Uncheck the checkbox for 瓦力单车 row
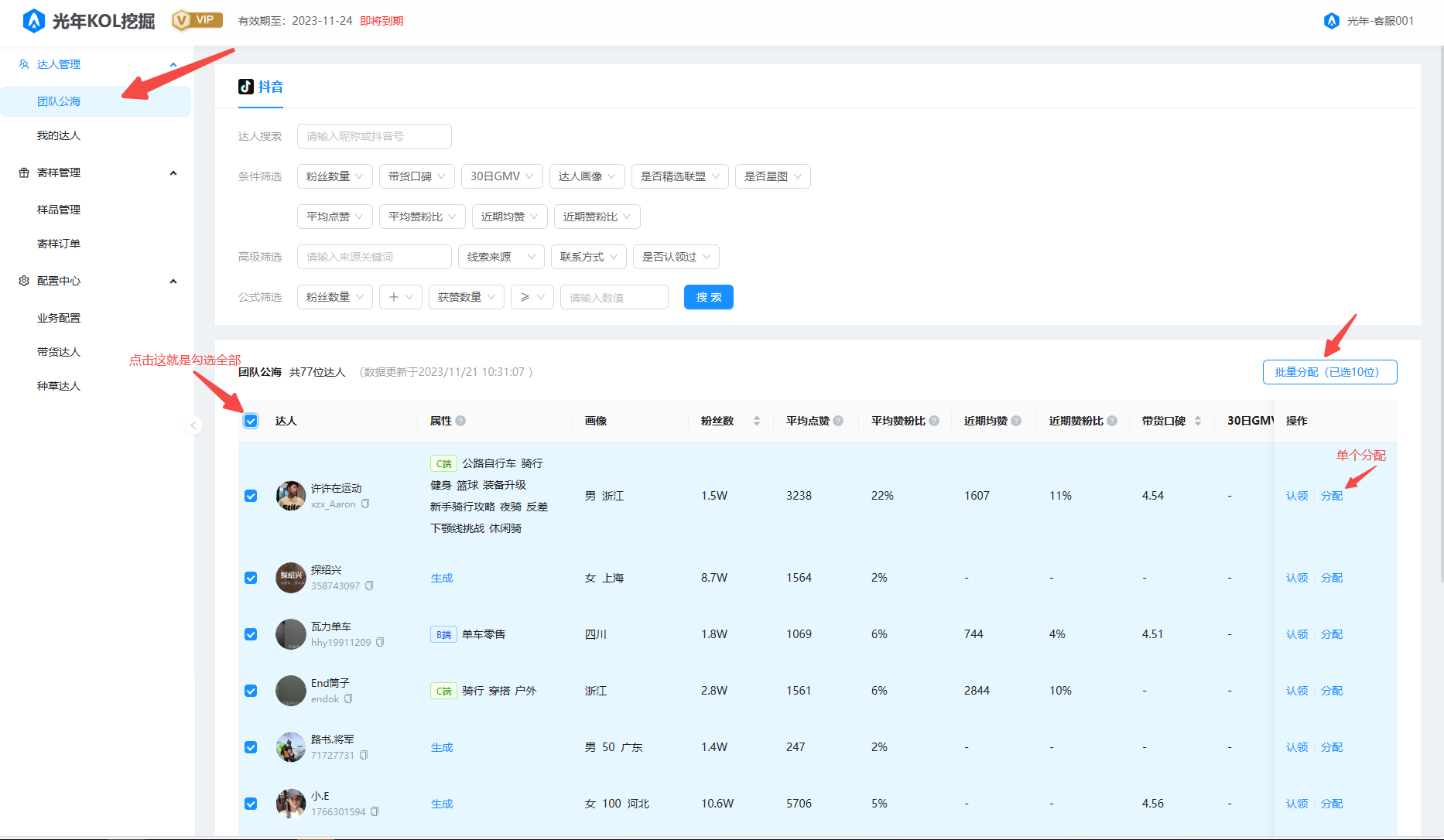This screenshot has width=1444, height=840. [x=251, y=634]
